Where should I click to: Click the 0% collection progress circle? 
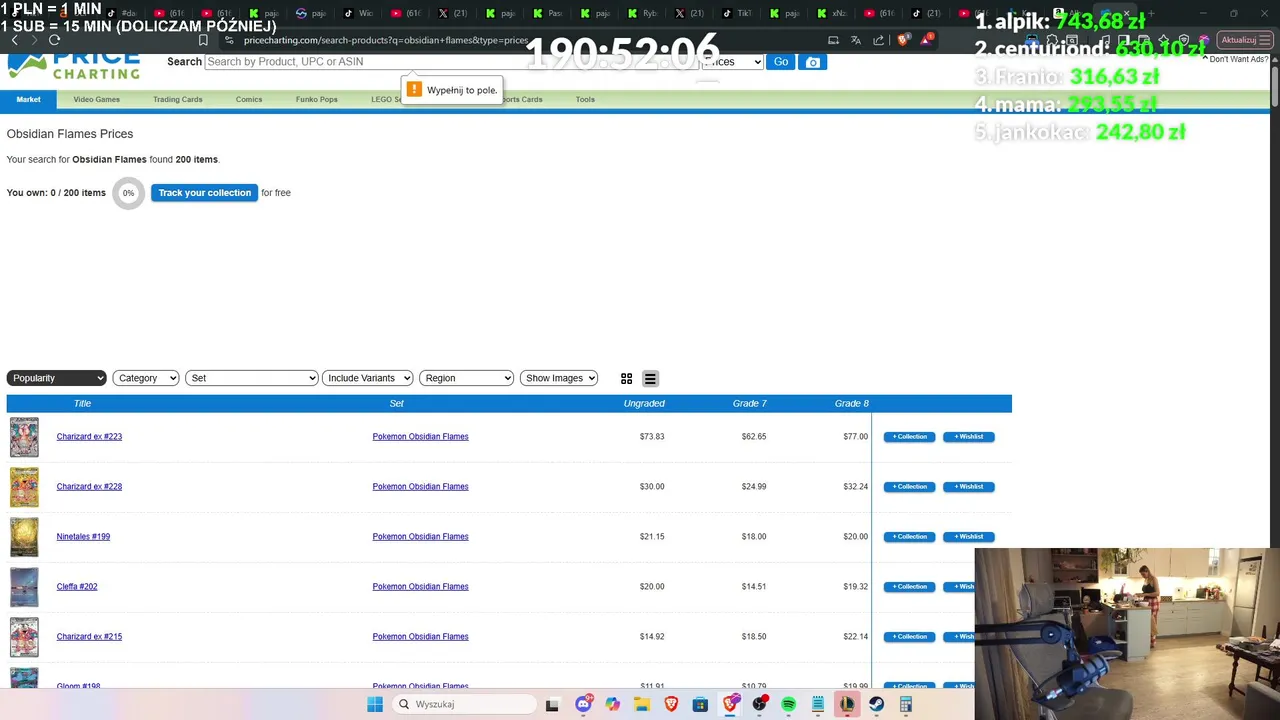tap(128, 193)
